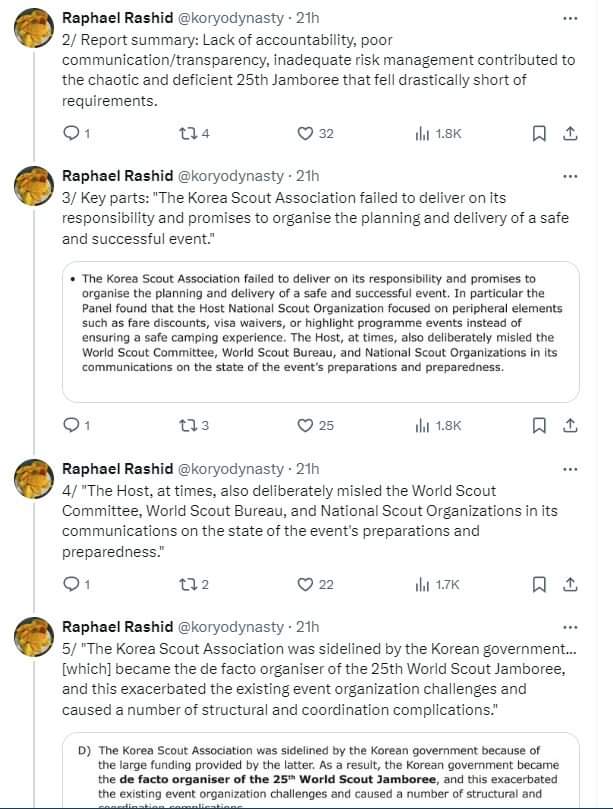
Task: Open @koryodynasty handle on the 5/ tweet
Action: [231, 627]
